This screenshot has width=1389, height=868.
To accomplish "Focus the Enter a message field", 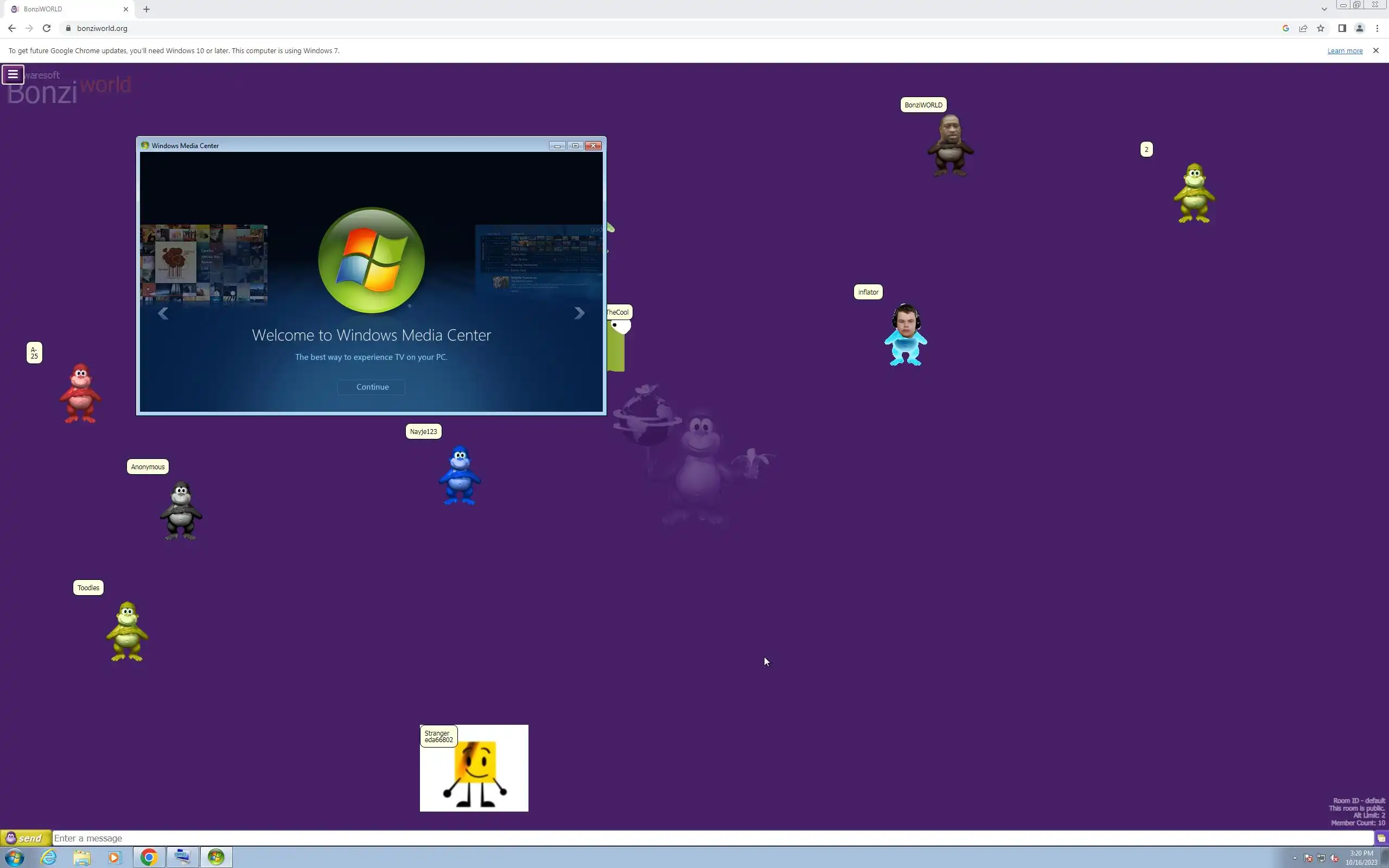I will pyautogui.click(x=712, y=838).
